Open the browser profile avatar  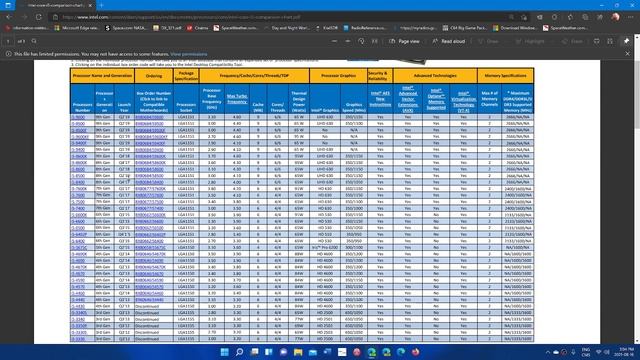click(x=616, y=17)
